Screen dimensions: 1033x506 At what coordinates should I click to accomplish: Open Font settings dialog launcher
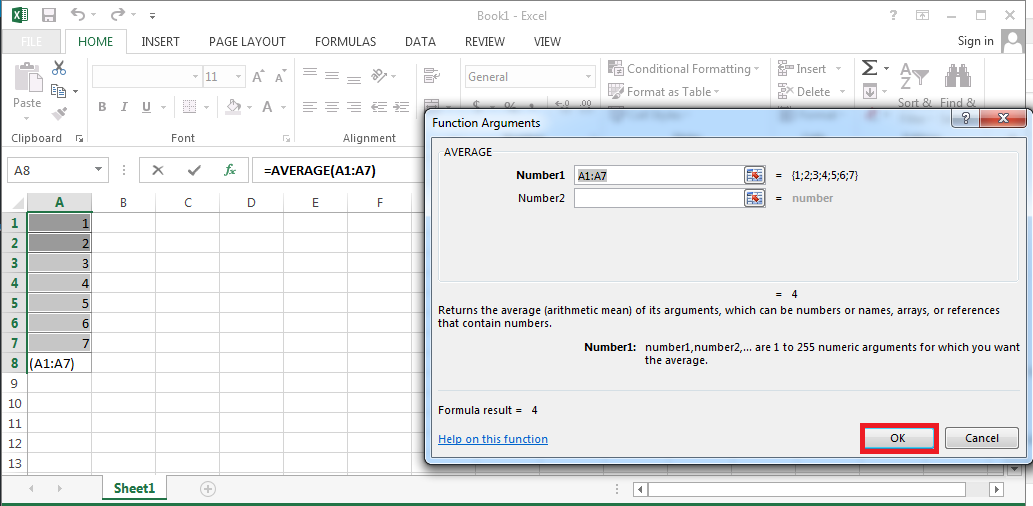coord(286,138)
